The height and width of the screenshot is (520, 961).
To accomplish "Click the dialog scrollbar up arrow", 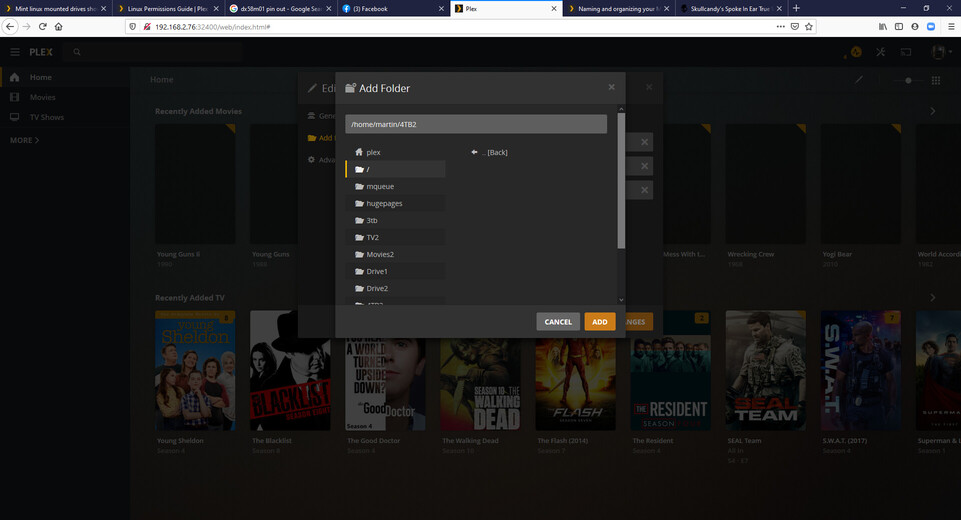I will [621, 109].
